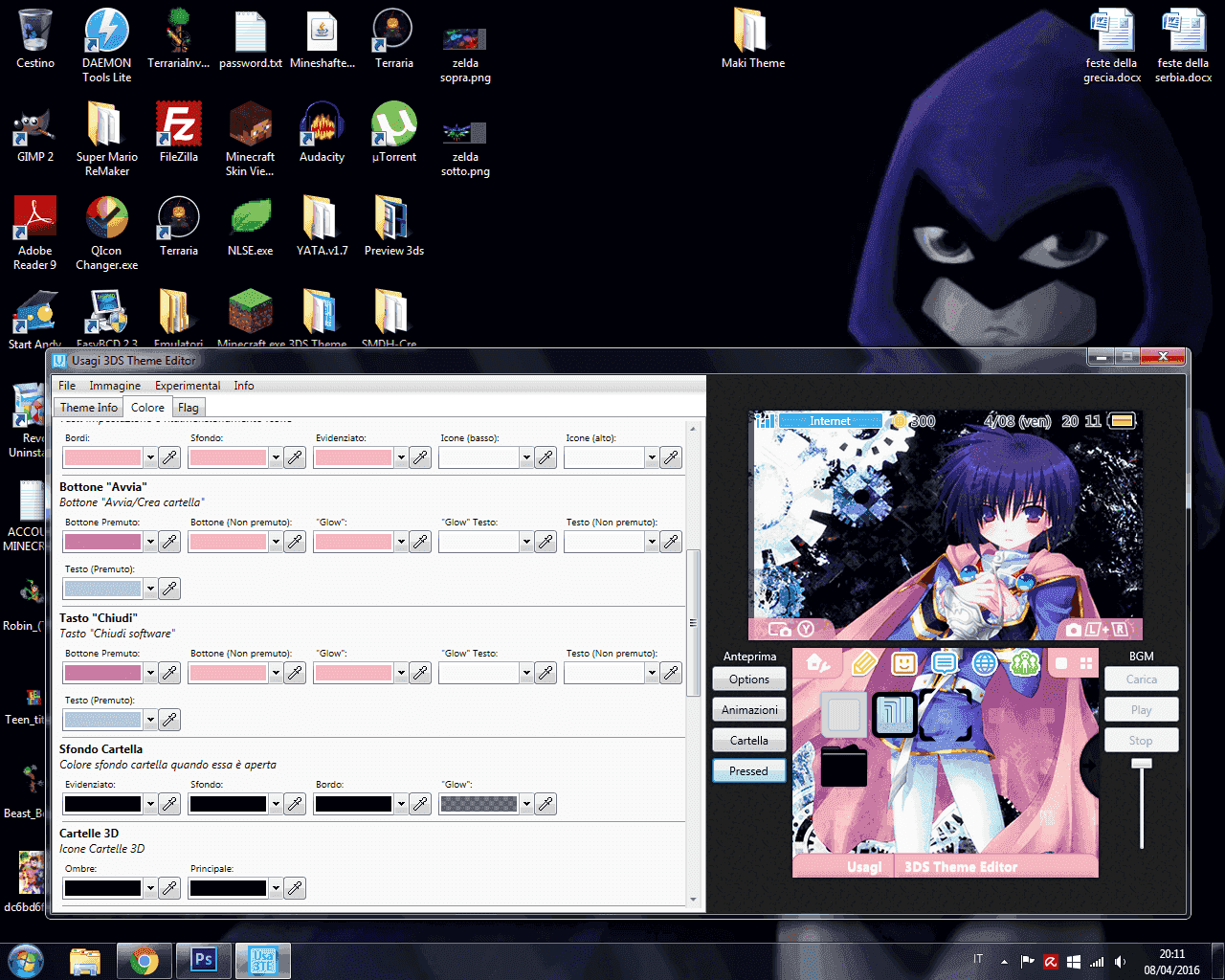
Task: Click the pink Bordi color swatch
Action: click(102, 457)
